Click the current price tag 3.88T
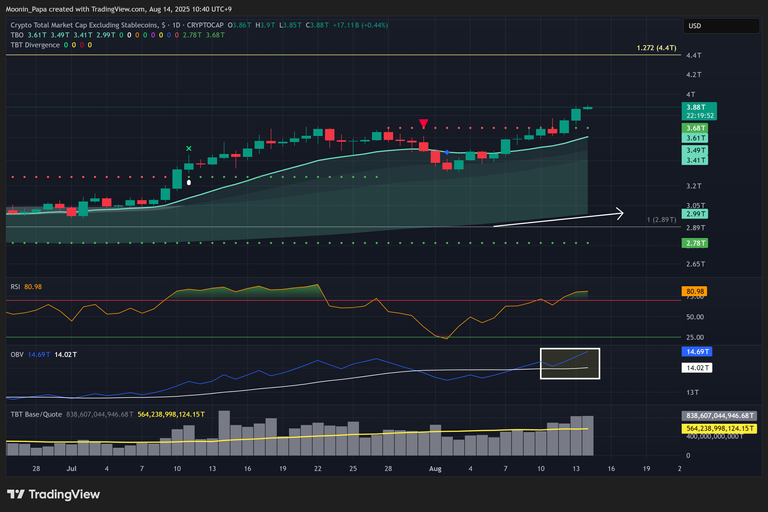 click(x=699, y=111)
